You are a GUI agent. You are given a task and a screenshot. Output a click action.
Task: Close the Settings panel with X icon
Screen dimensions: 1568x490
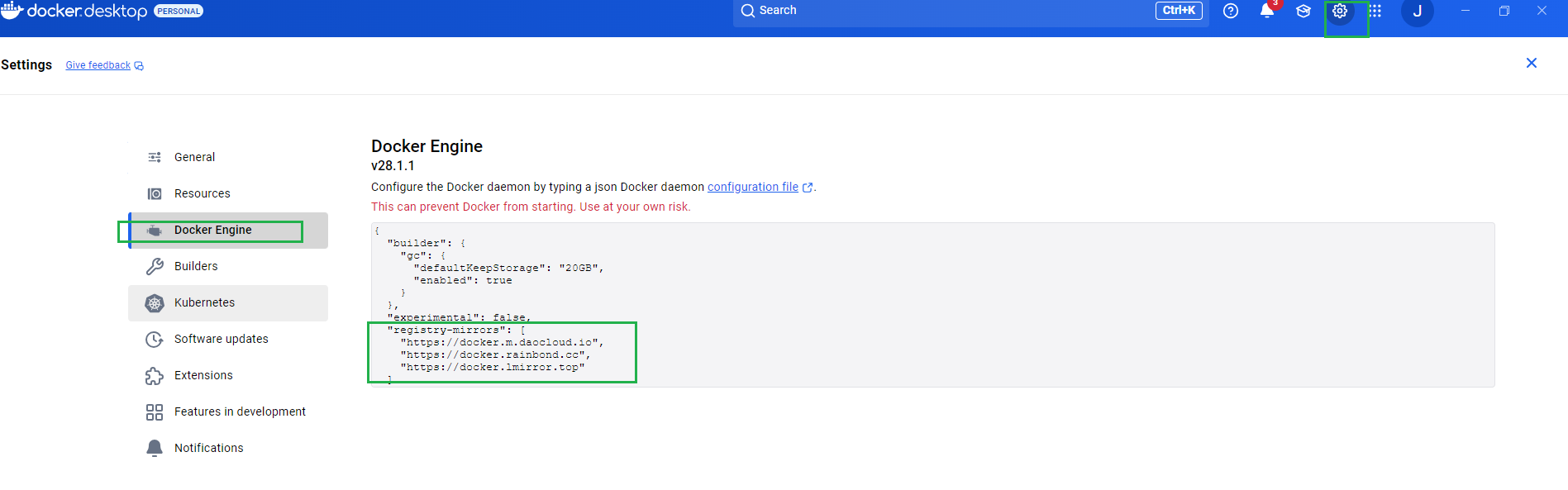tap(1532, 63)
